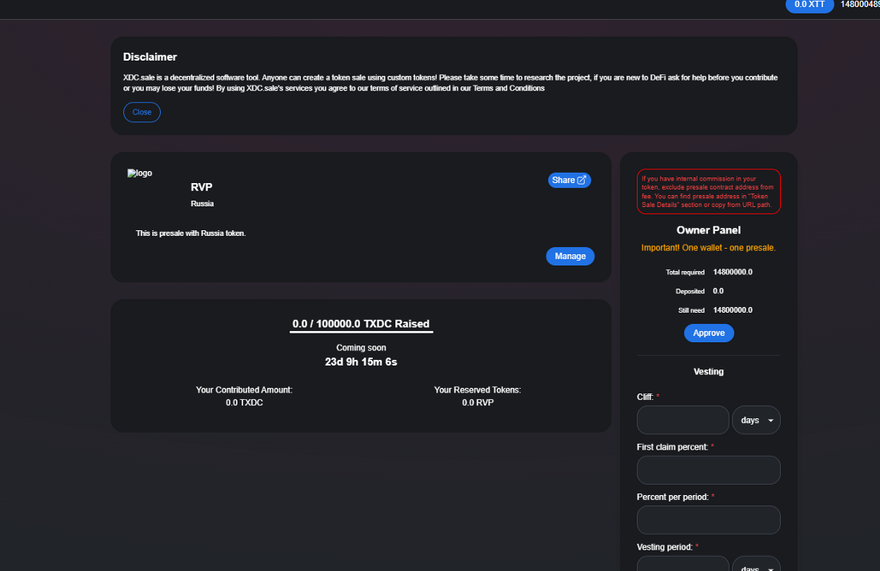Click the wallet address in the header
This screenshot has height=571, width=880.
(x=859, y=5)
